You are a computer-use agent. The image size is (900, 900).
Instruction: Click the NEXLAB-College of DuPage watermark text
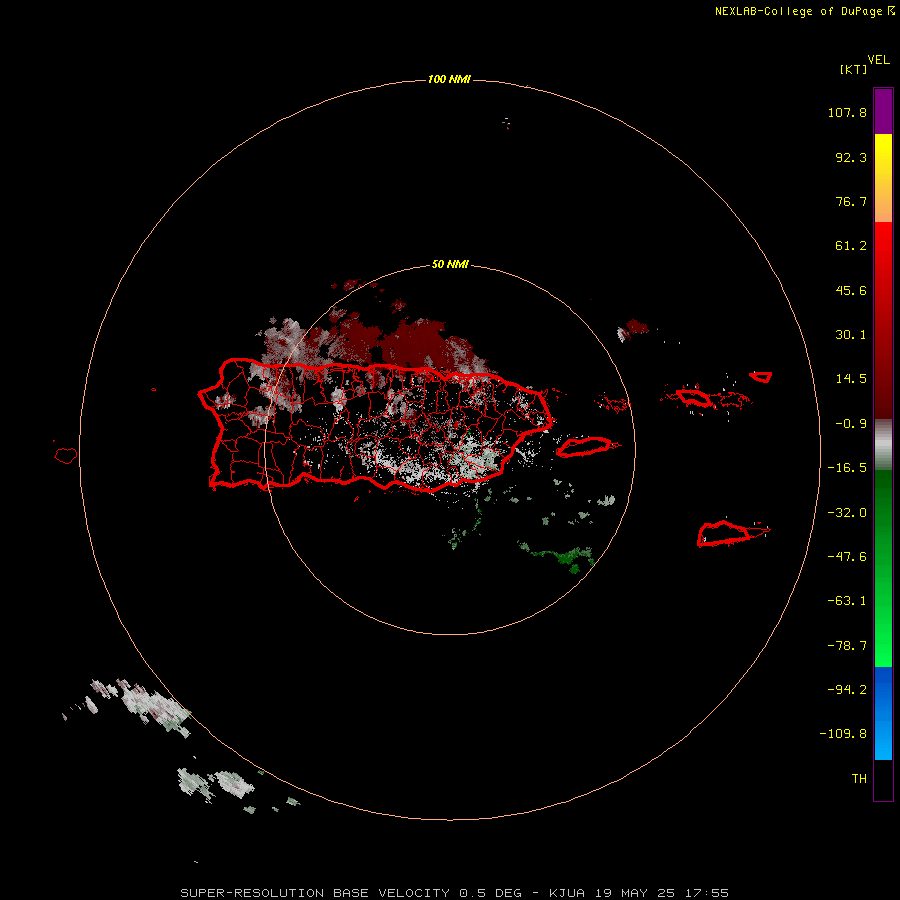[x=805, y=11]
